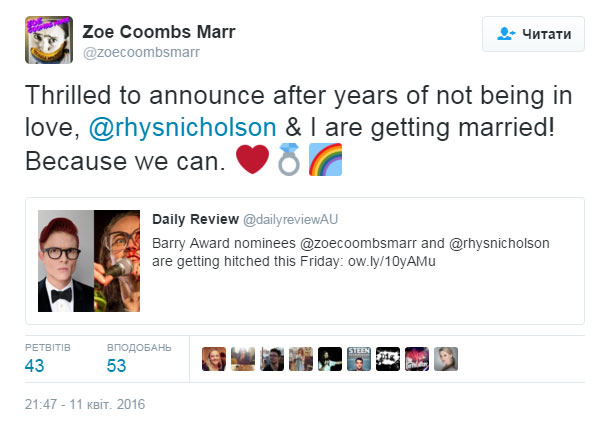View the 53 likes list
The height and width of the screenshot is (422, 607).
(x=116, y=365)
